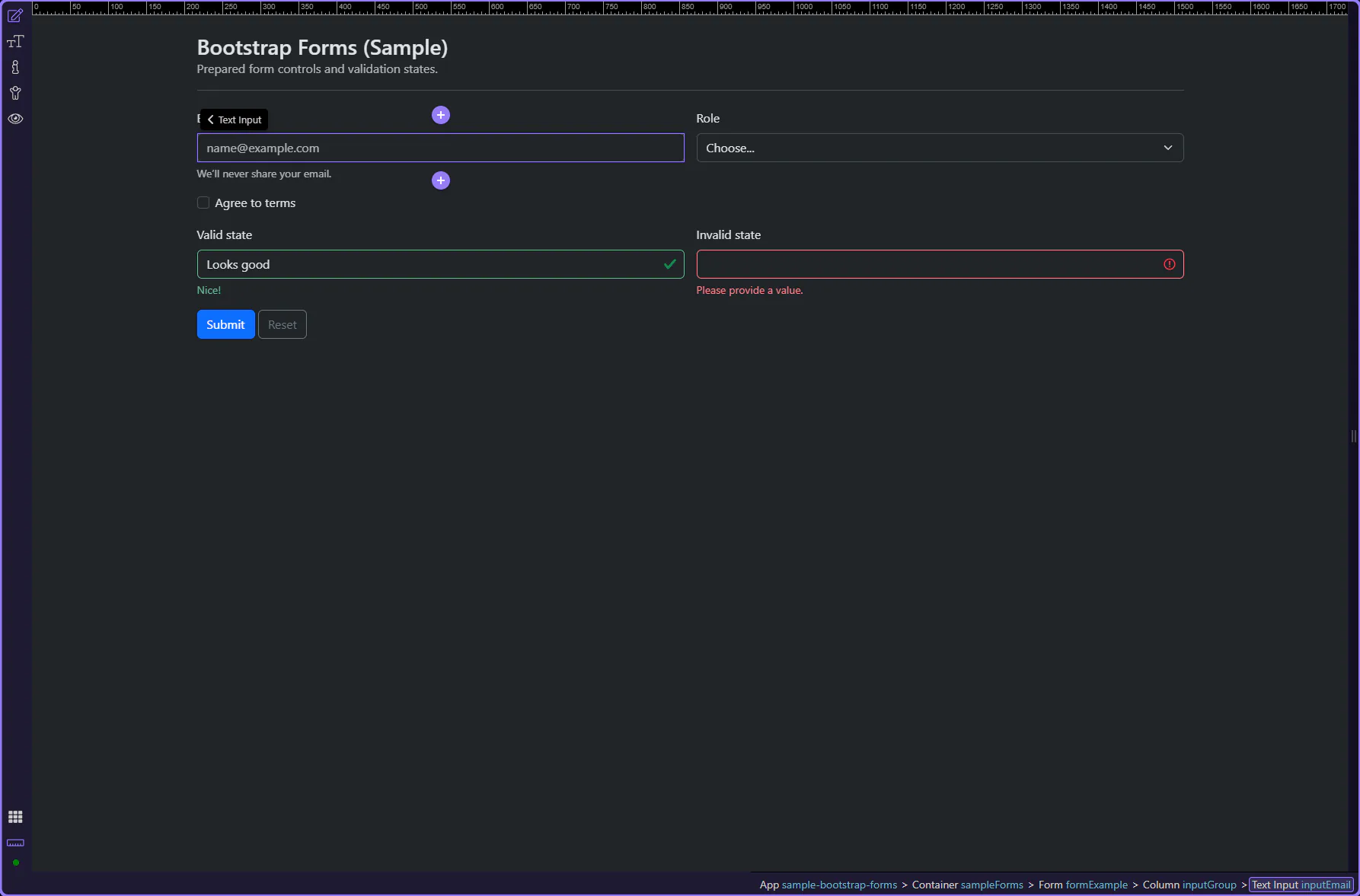The height and width of the screenshot is (896, 1360).
Task: Click the back chevron on Text Input tag
Action: tap(211, 120)
